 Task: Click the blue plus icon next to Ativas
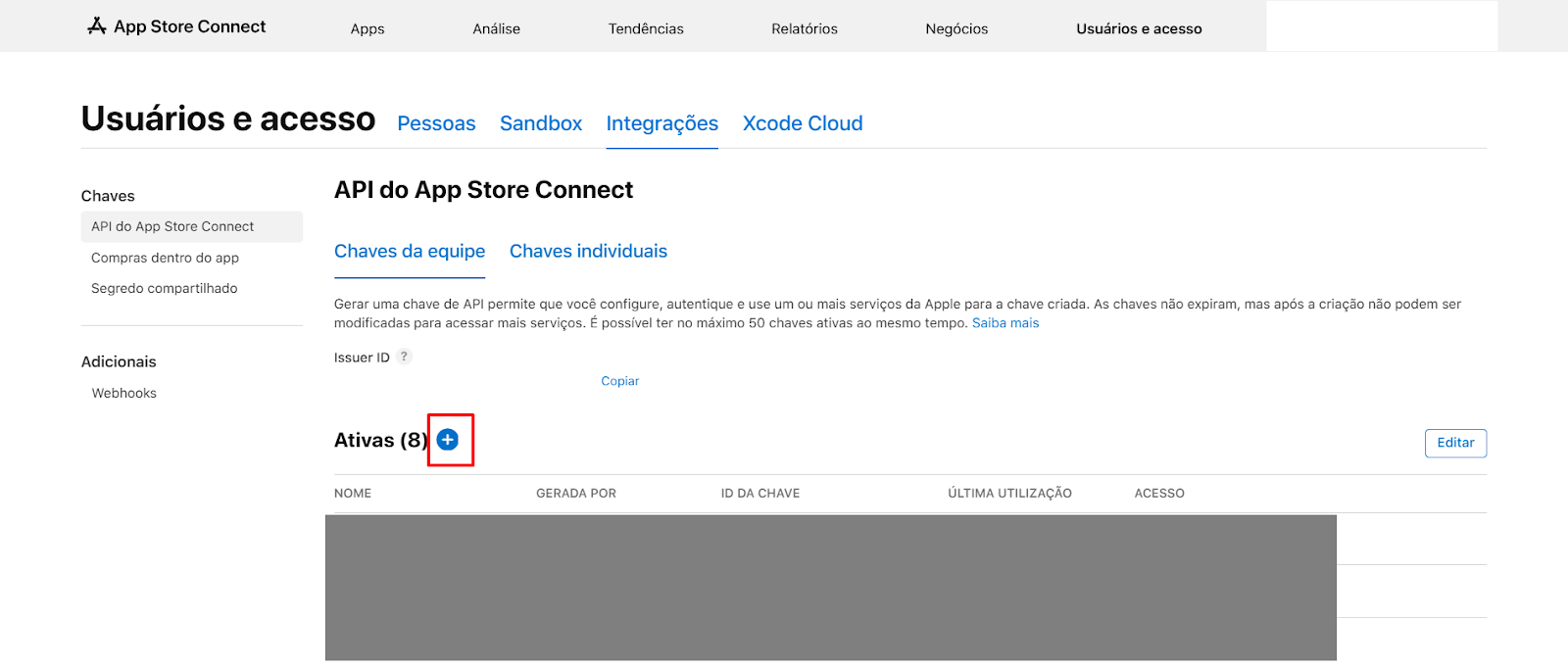(x=448, y=440)
